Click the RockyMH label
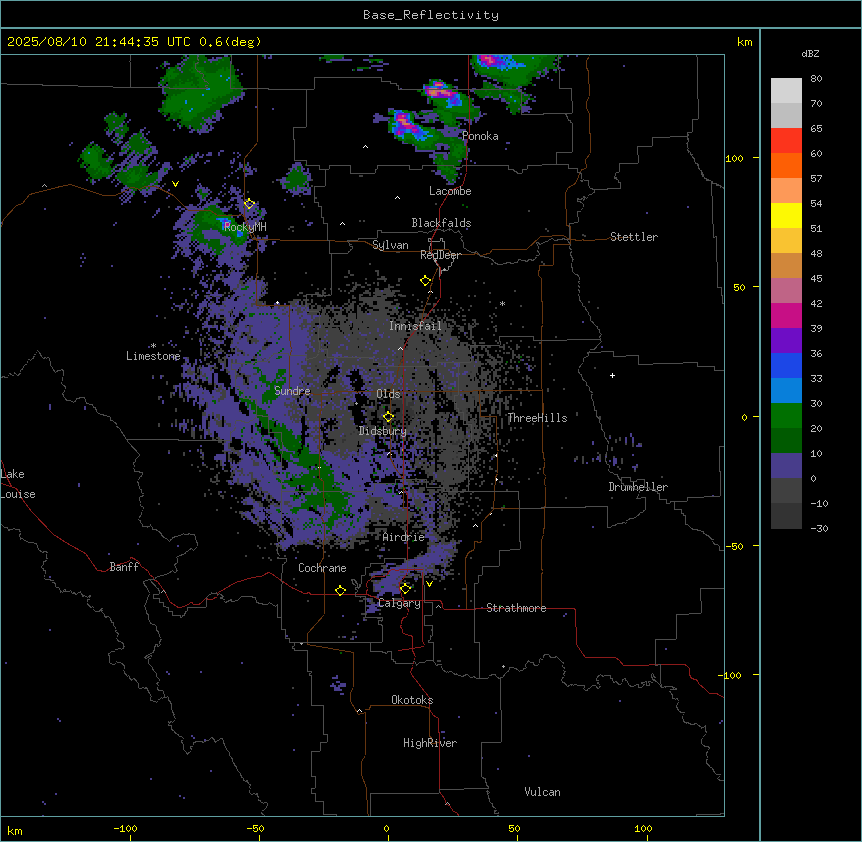The width and height of the screenshot is (862, 842). click(x=245, y=227)
